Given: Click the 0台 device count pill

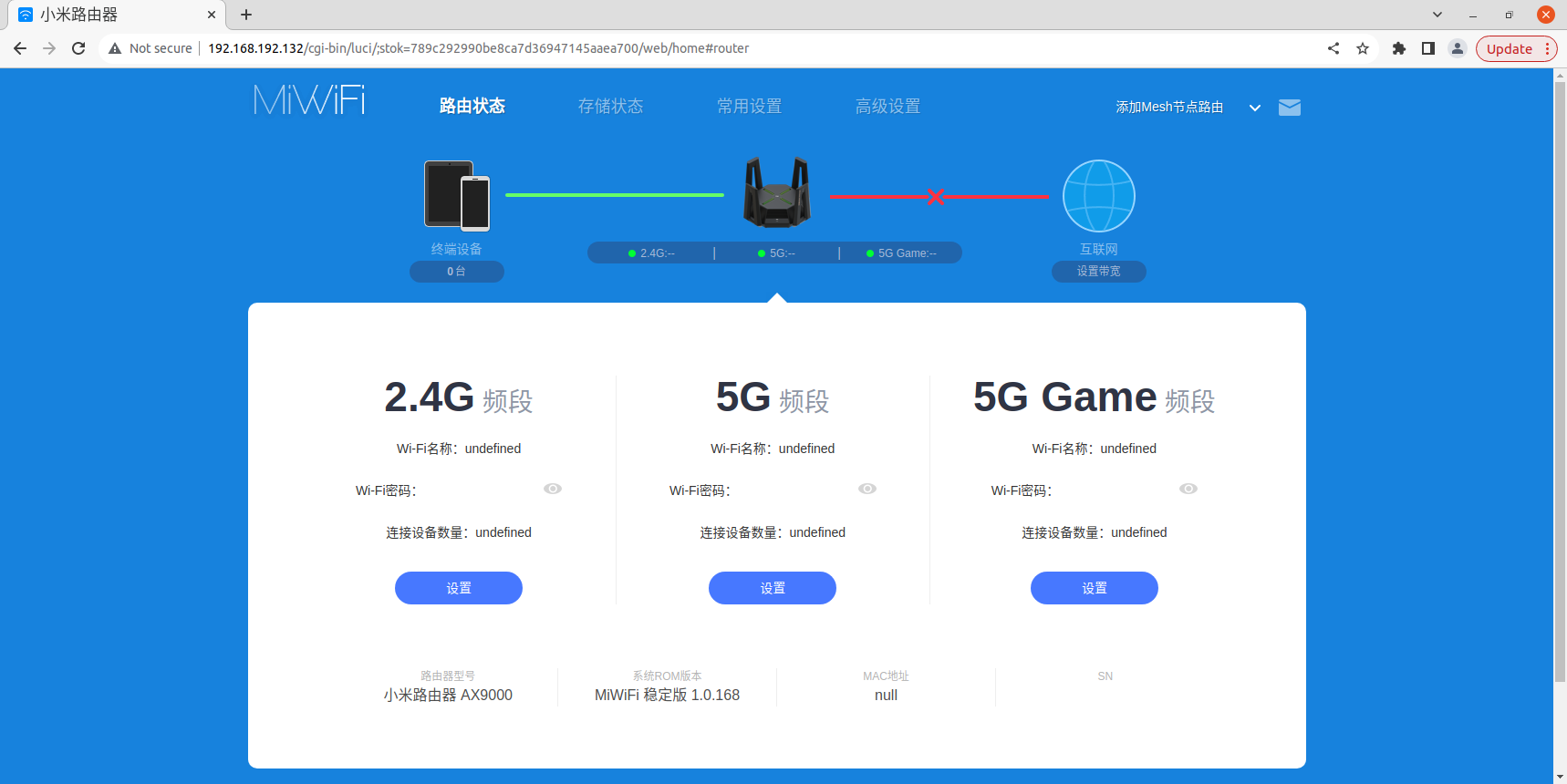Looking at the screenshot, I should [x=457, y=272].
